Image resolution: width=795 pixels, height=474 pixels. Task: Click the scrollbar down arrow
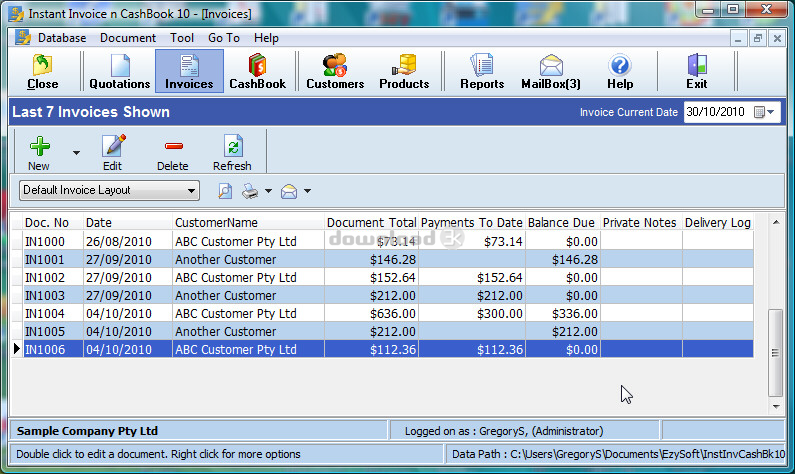(x=776, y=407)
